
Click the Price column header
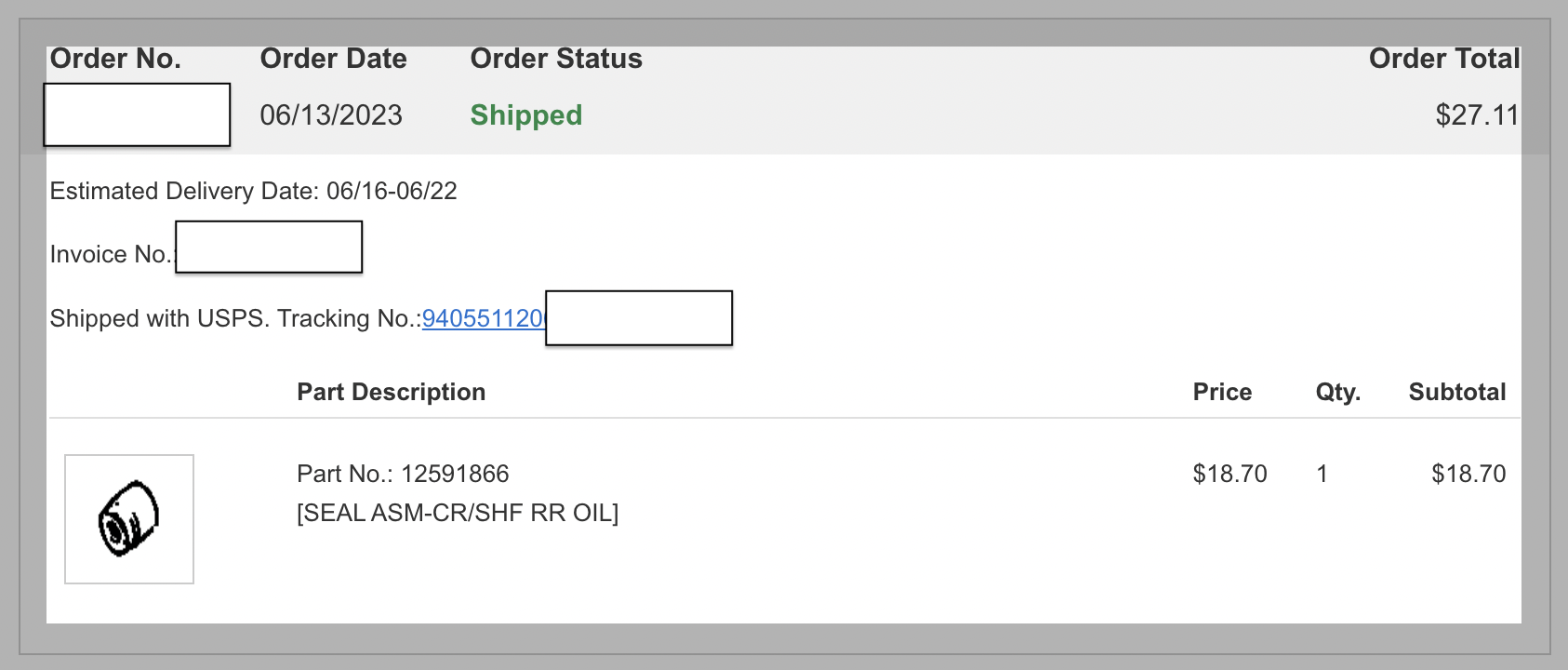(1222, 392)
